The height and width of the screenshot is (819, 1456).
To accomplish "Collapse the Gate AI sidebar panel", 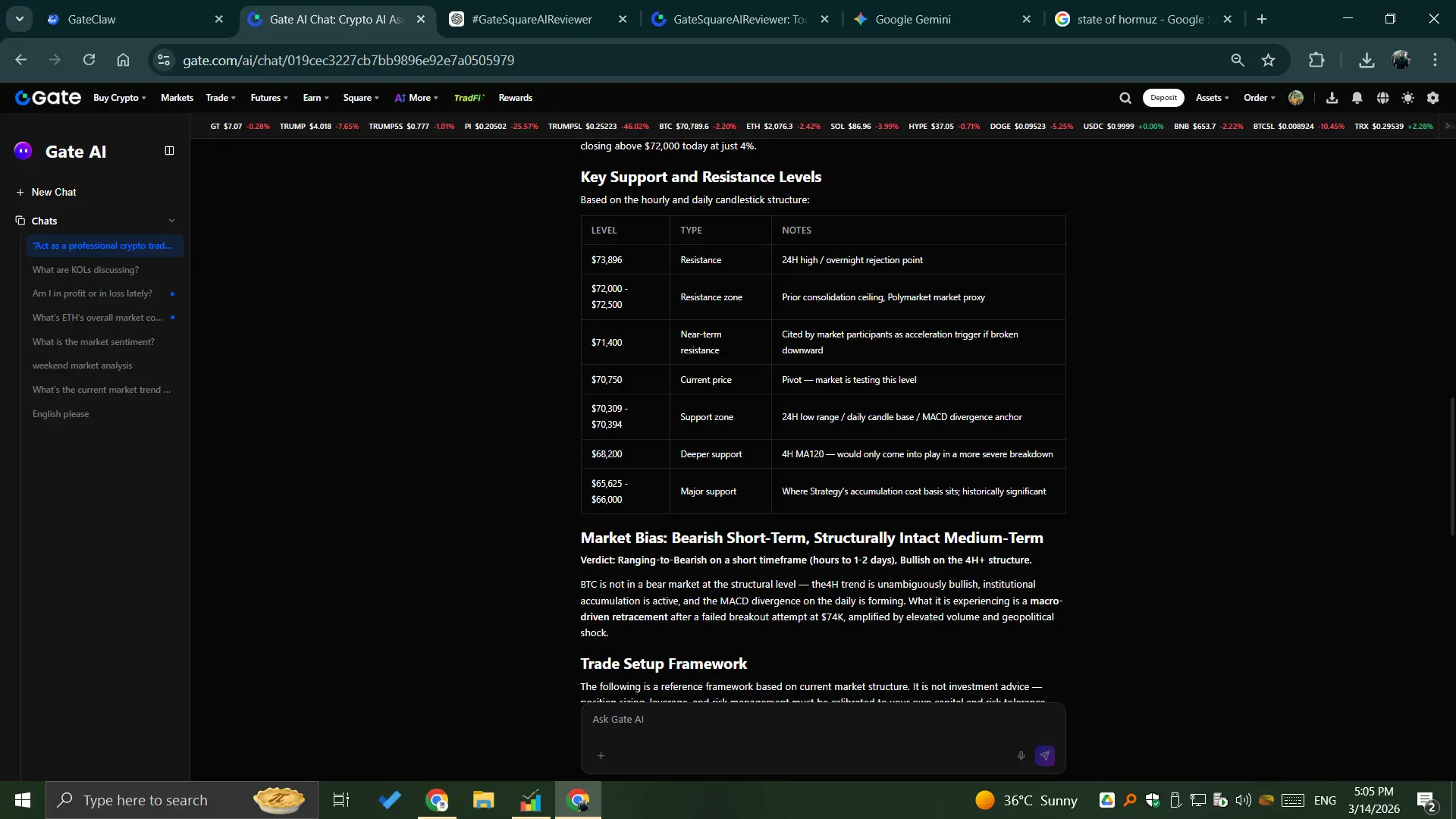I will pyautogui.click(x=169, y=151).
